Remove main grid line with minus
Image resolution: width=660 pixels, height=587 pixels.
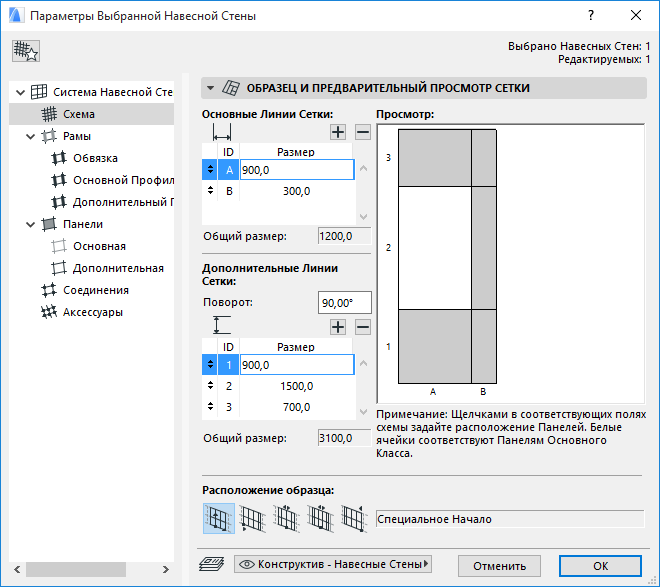tap(362, 132)
